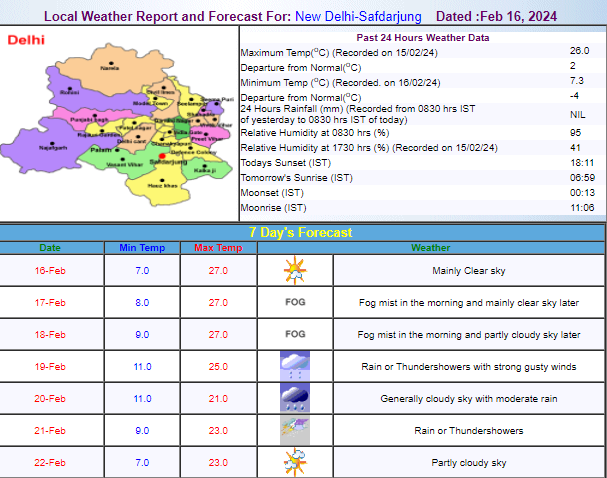Click the 18-Feb date cell
This screenshot has width=607, height=478.
(50, 335)
